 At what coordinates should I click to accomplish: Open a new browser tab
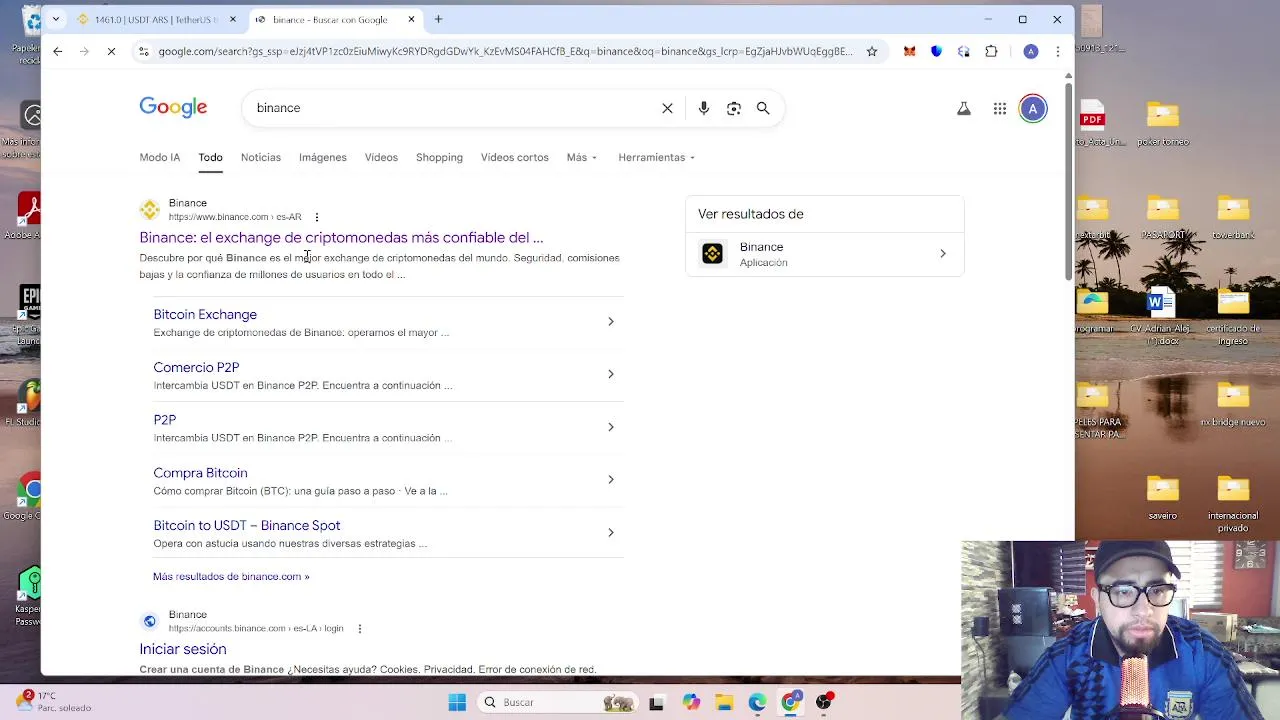(x=439, y=19)
